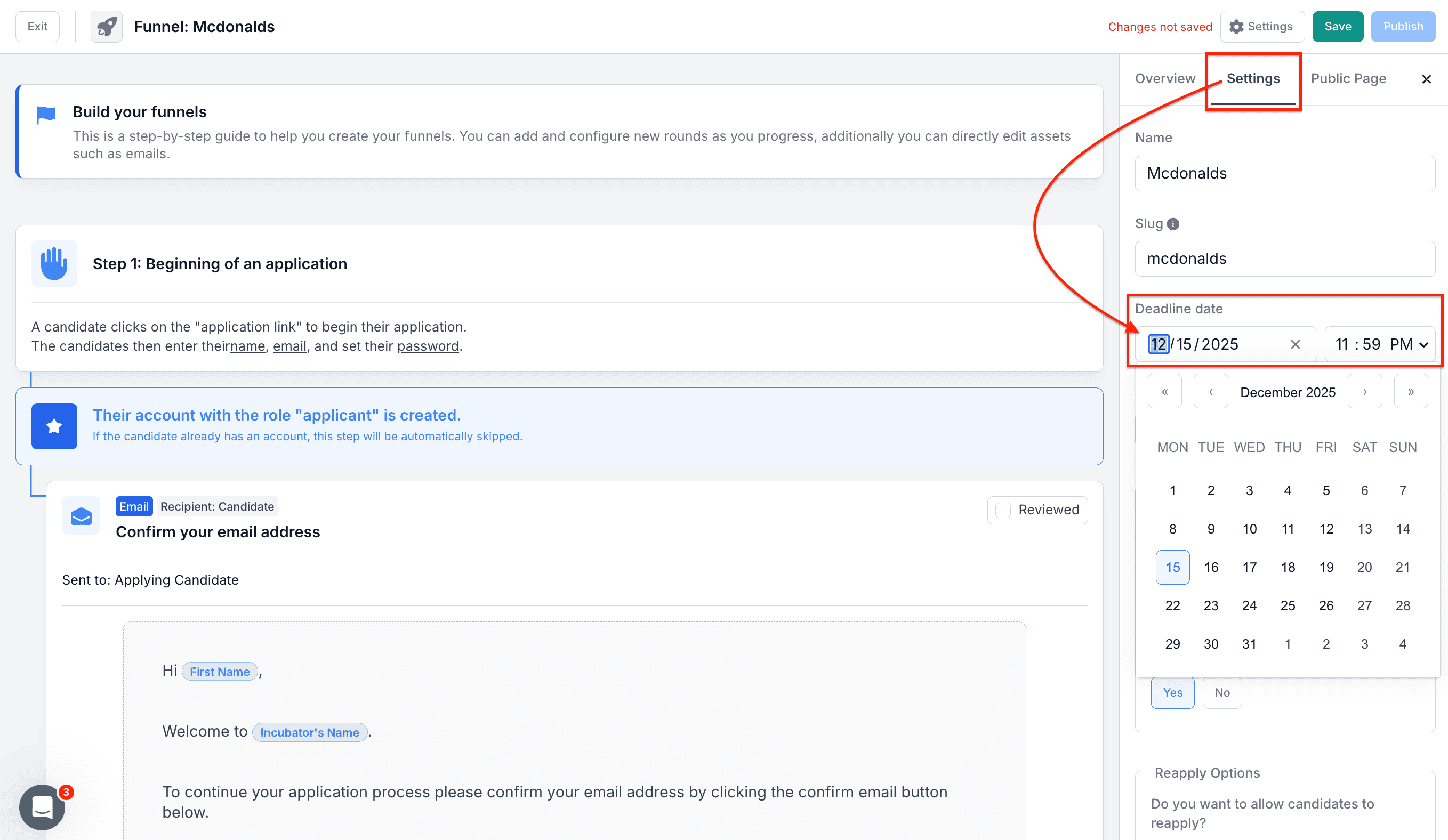Click the Exit button
Viewport: 1448px width, 840px height.
click(x=37, y=27)
